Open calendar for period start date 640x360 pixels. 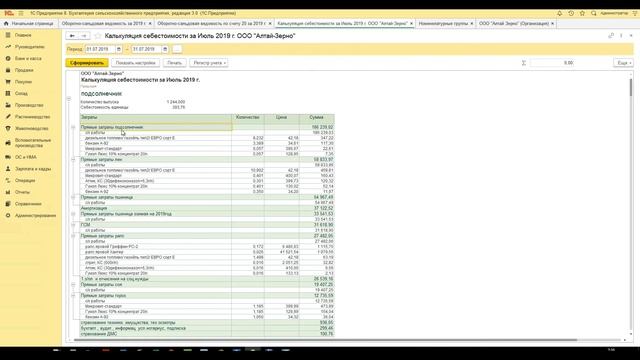point(119,49)
